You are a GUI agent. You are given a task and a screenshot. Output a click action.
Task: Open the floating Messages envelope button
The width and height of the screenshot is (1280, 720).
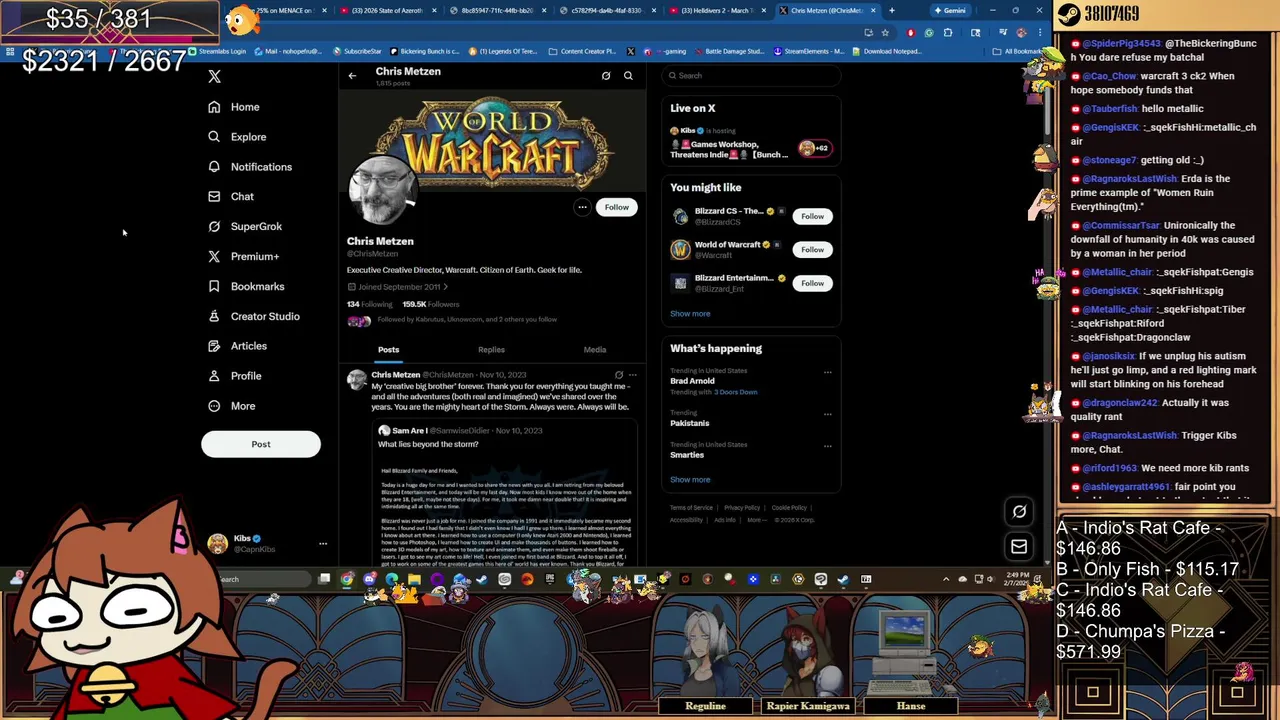pos(1019,547)
